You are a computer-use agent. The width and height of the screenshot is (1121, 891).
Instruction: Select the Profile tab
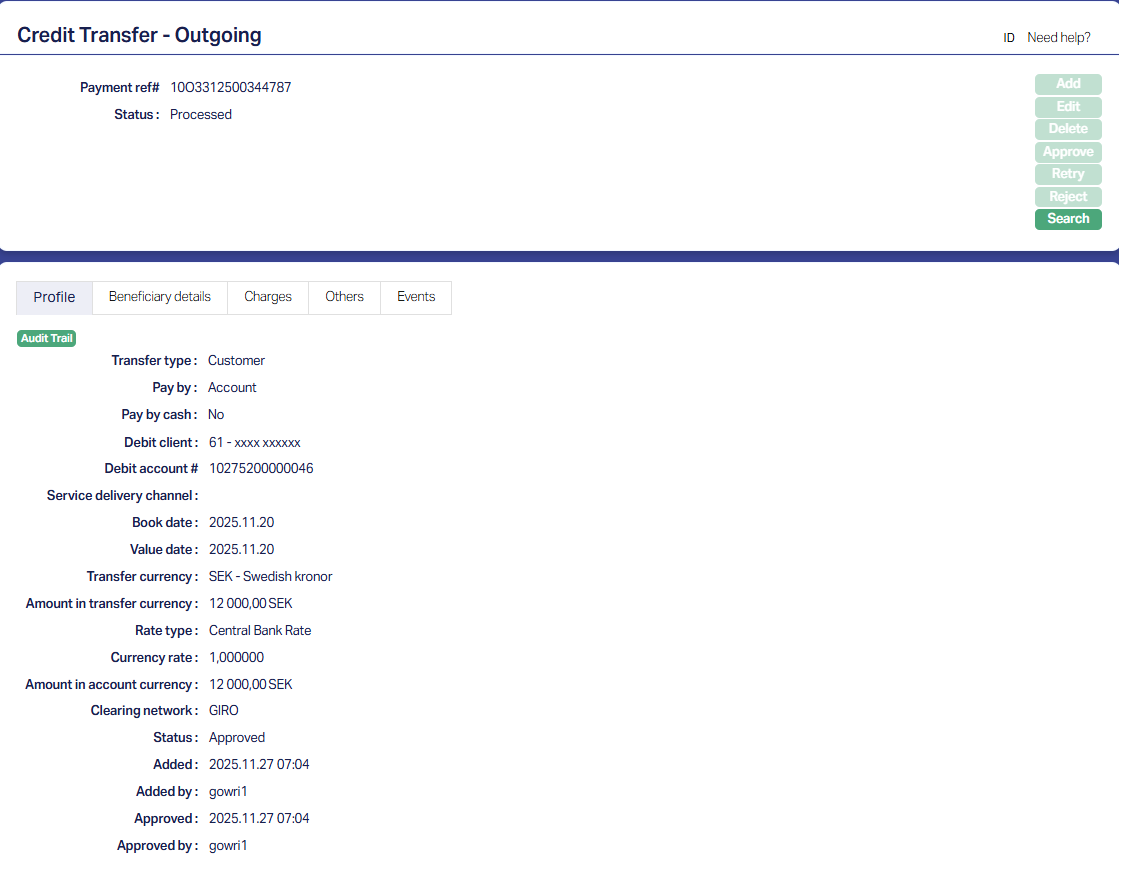54,297
